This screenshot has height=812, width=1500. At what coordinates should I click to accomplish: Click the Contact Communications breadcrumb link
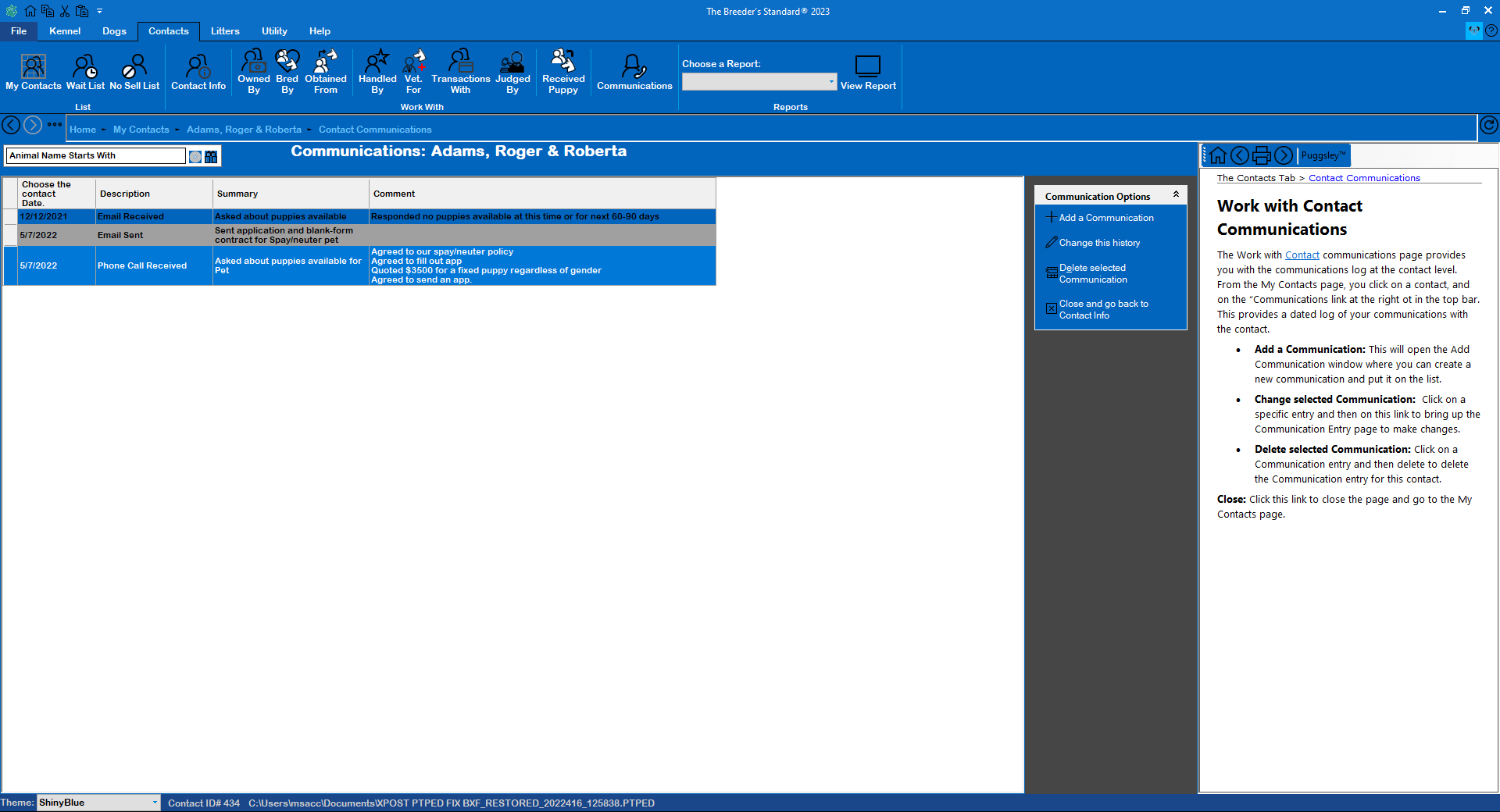coord(375,129)
